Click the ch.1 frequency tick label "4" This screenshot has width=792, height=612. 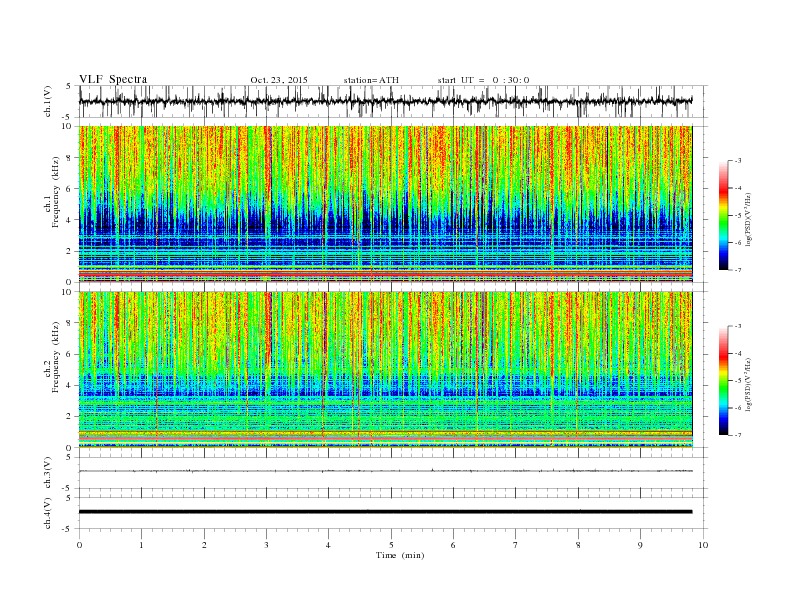70,220
